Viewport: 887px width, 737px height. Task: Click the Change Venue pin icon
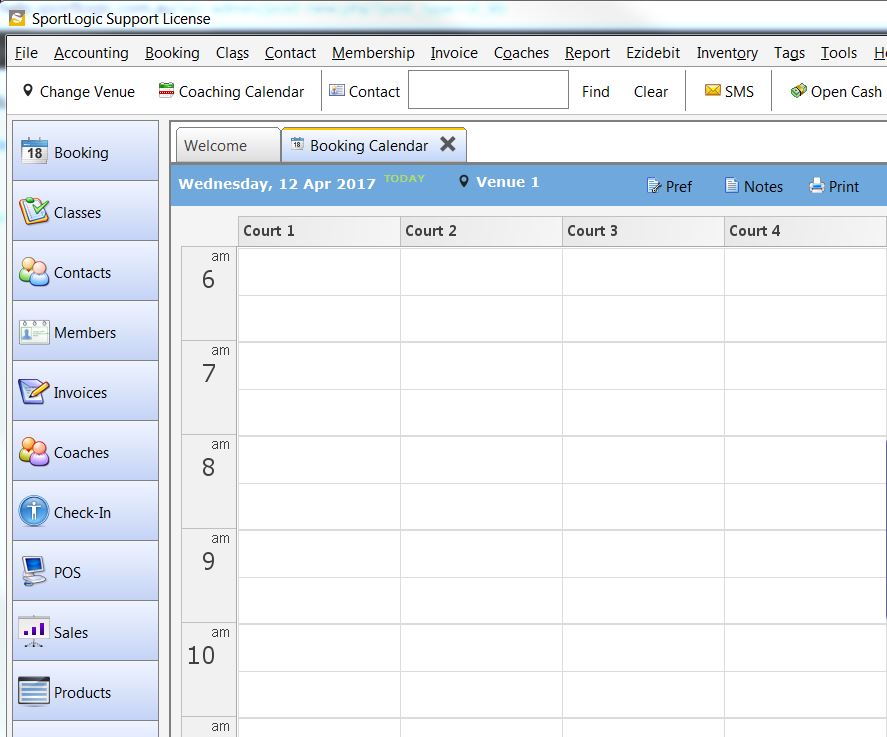[x=28, y=90]
